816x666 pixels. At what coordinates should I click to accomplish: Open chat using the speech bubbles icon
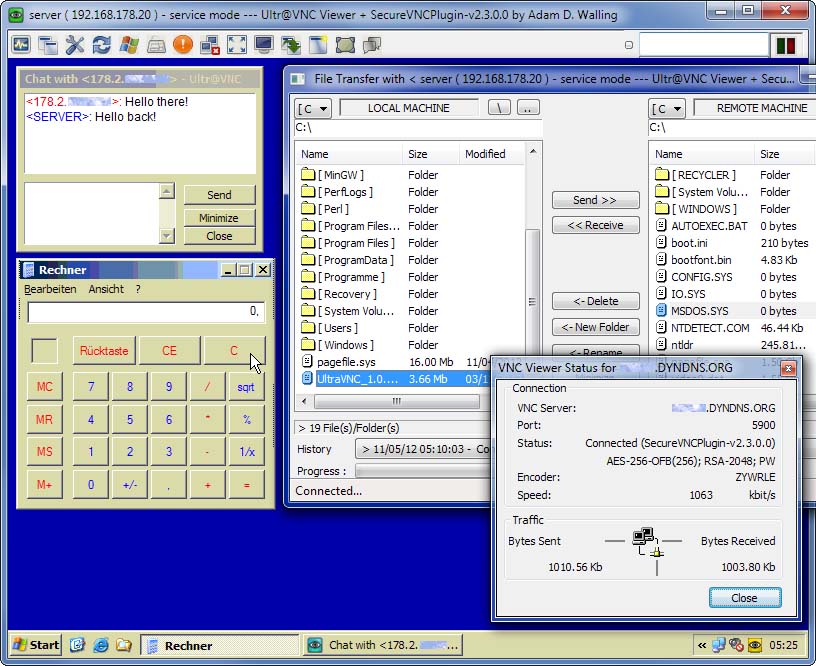click(372, 45)
